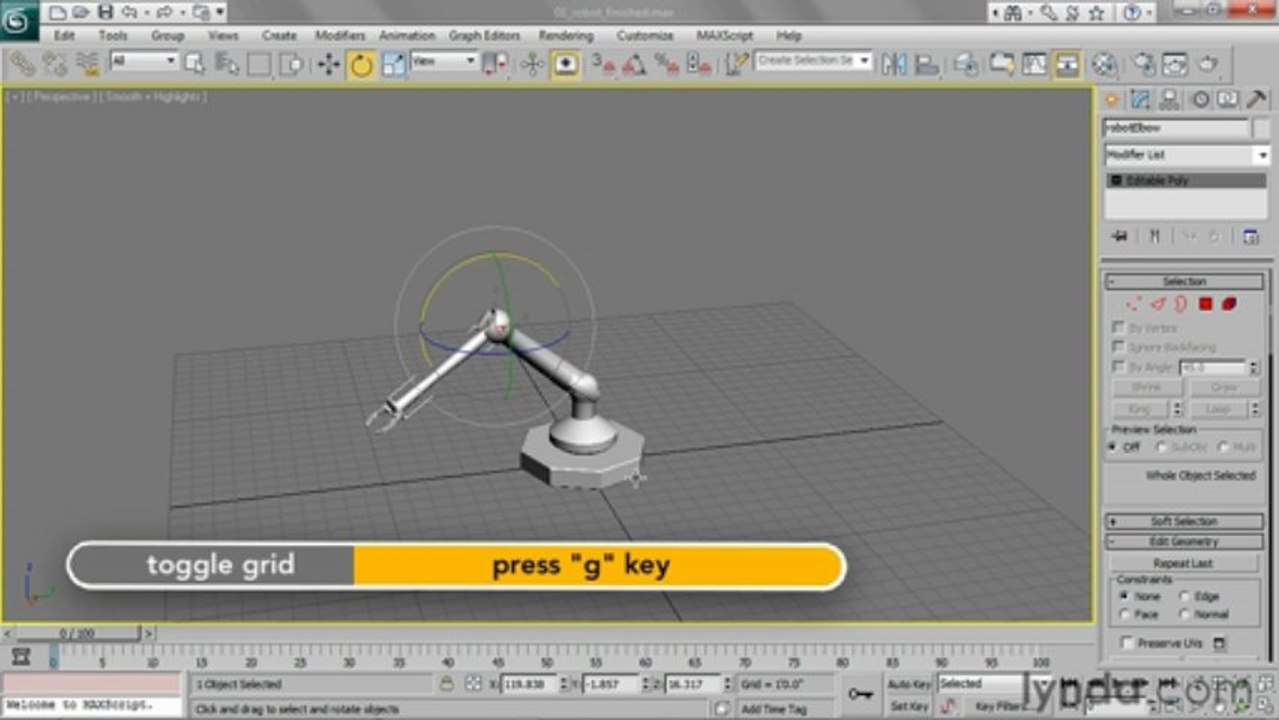Screen dimensions: 1279x720
Task: Click the New Scene icon
Action: pyautogui.click(x=58, y=12)
